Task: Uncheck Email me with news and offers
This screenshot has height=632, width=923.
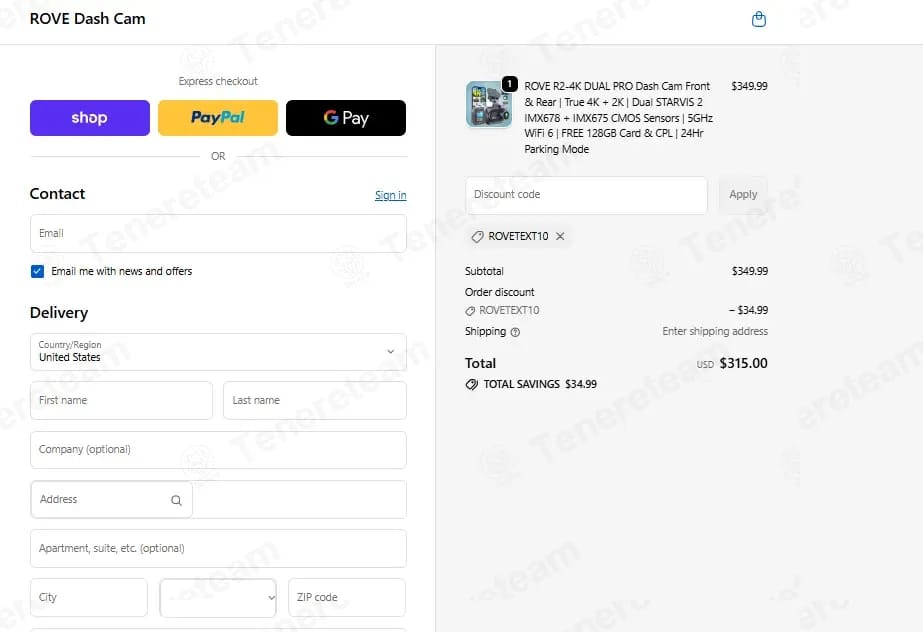Action: pyautogui.click(x=37, y=271)
